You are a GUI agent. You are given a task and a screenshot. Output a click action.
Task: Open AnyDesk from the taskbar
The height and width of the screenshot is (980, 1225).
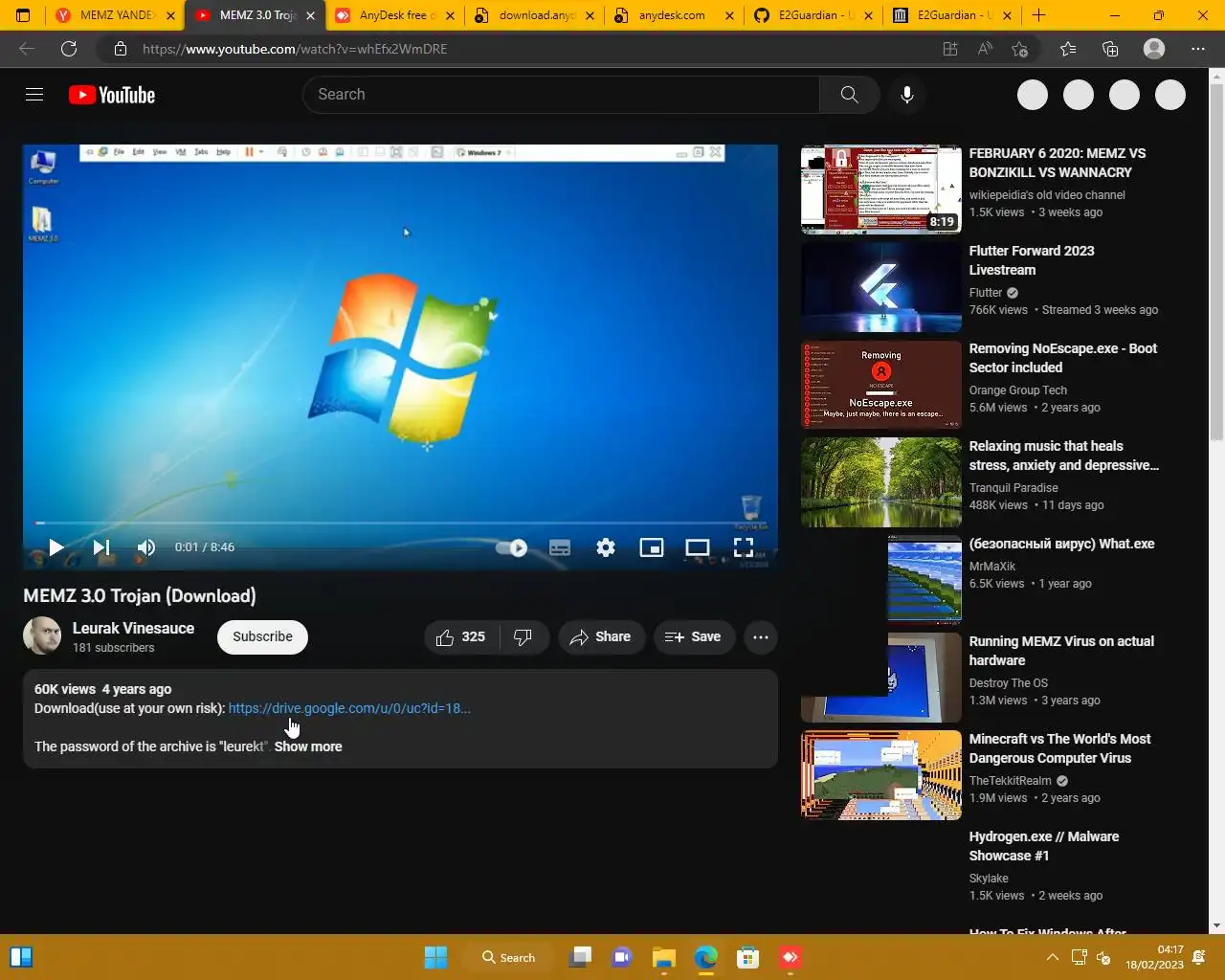(791, 957)
